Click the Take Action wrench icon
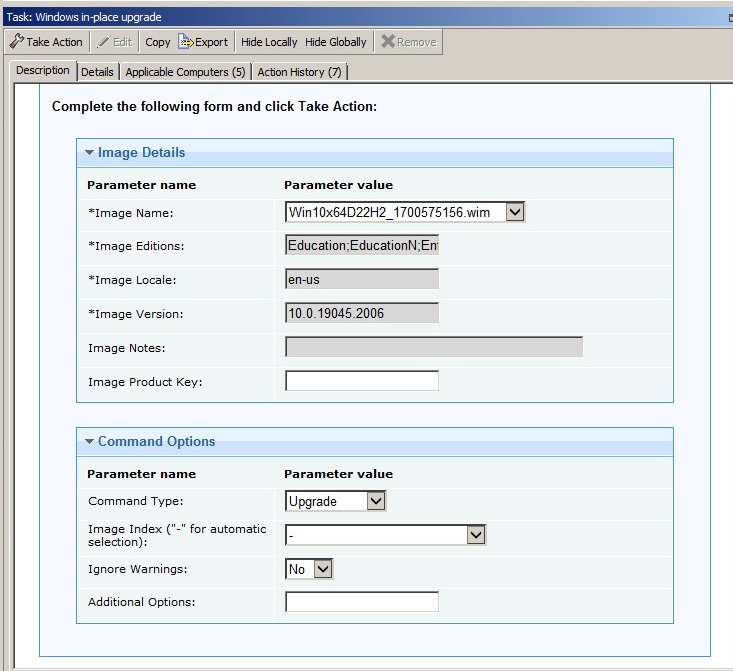Screen dimensions: 733x671 [16, 42]
